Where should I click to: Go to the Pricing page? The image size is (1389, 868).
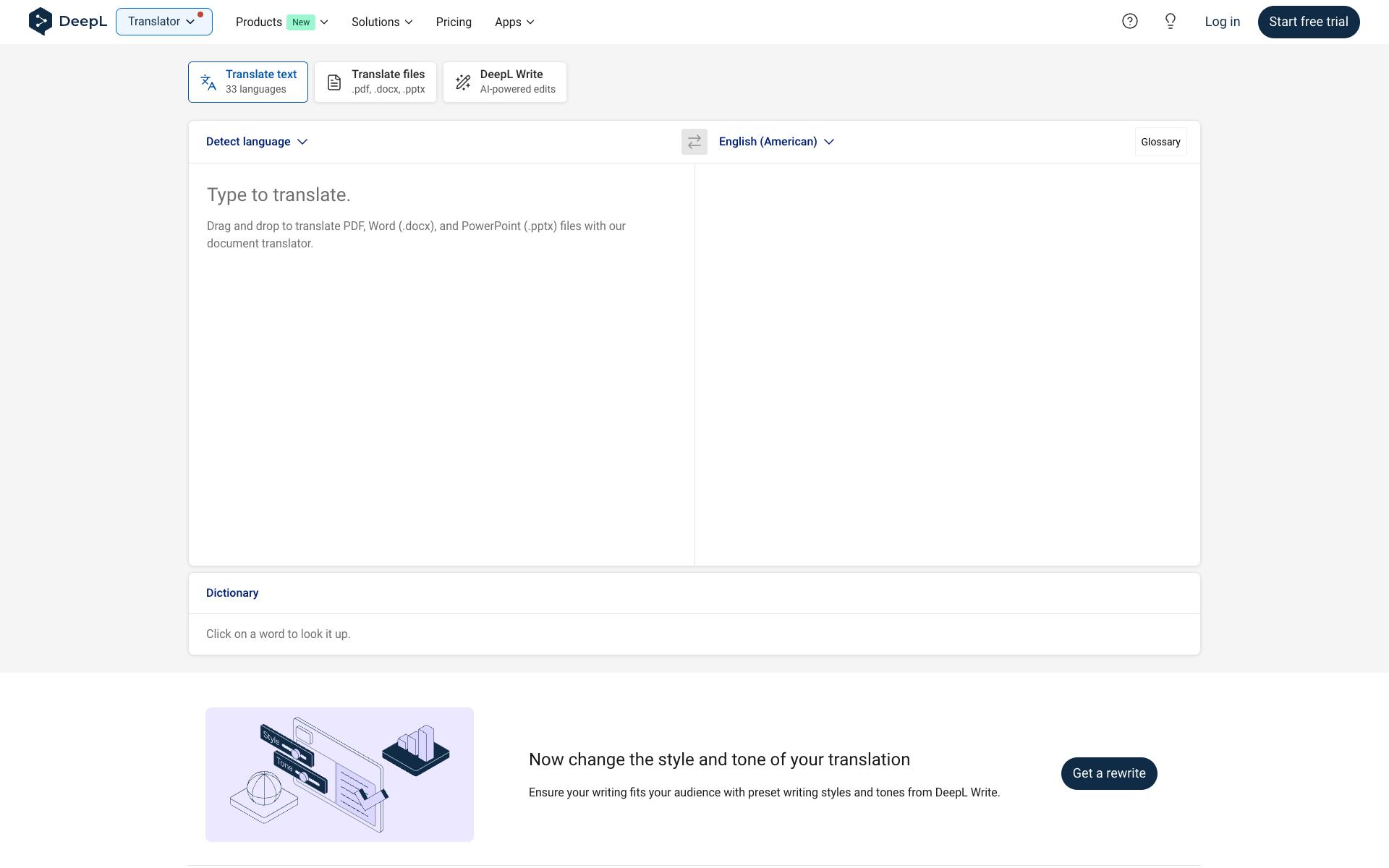coord(454,22)
